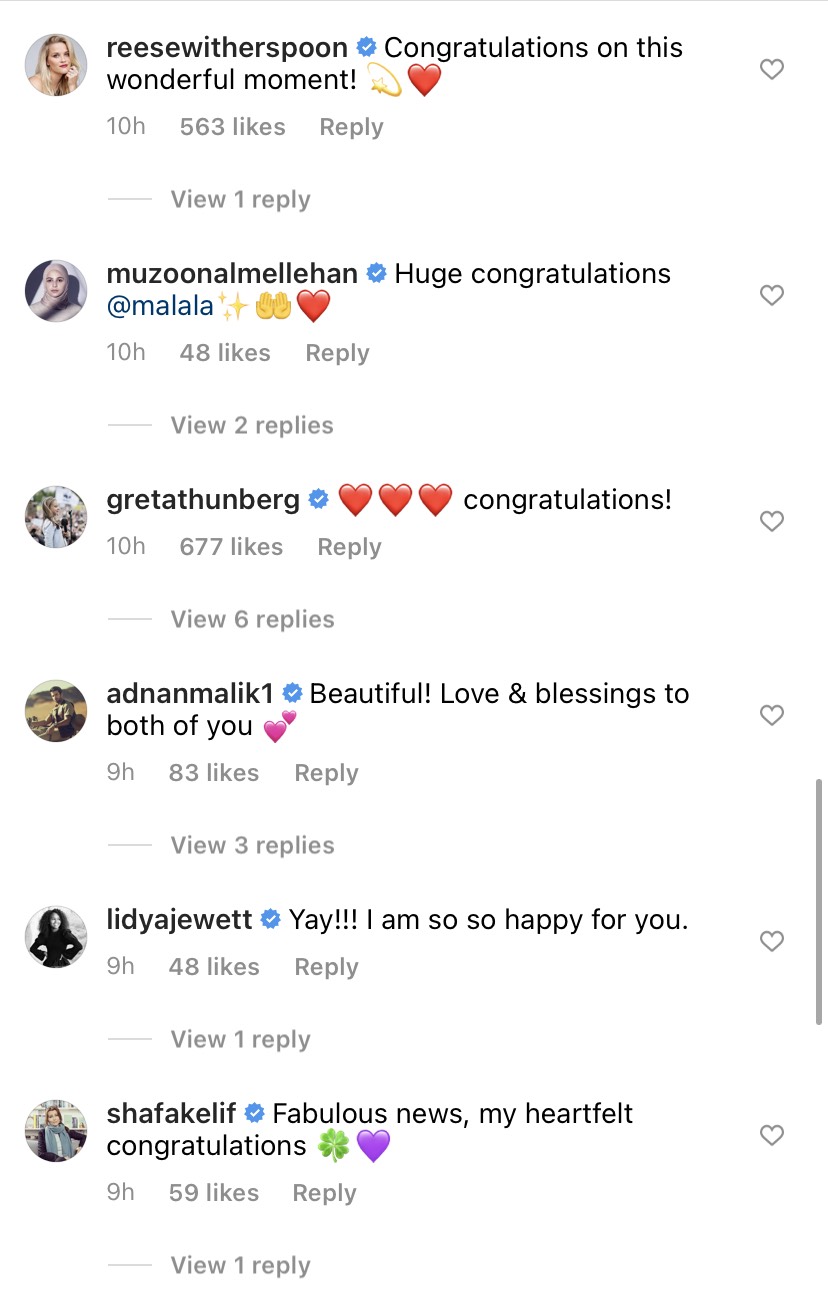Open reesewitherspoon's profile picture
Screen dimensions: 828x1304
(x=56, y=64)
